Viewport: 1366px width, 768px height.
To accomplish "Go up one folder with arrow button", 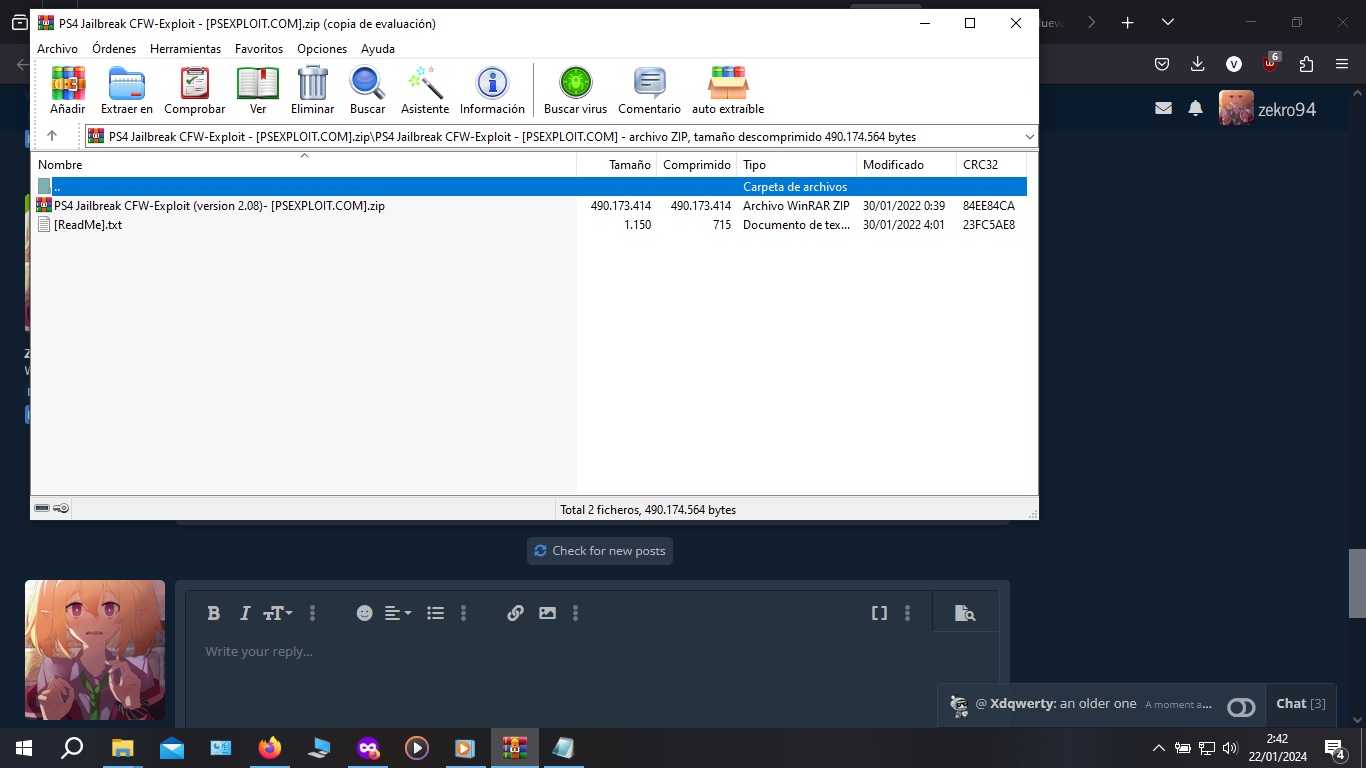I will (52, 136).
